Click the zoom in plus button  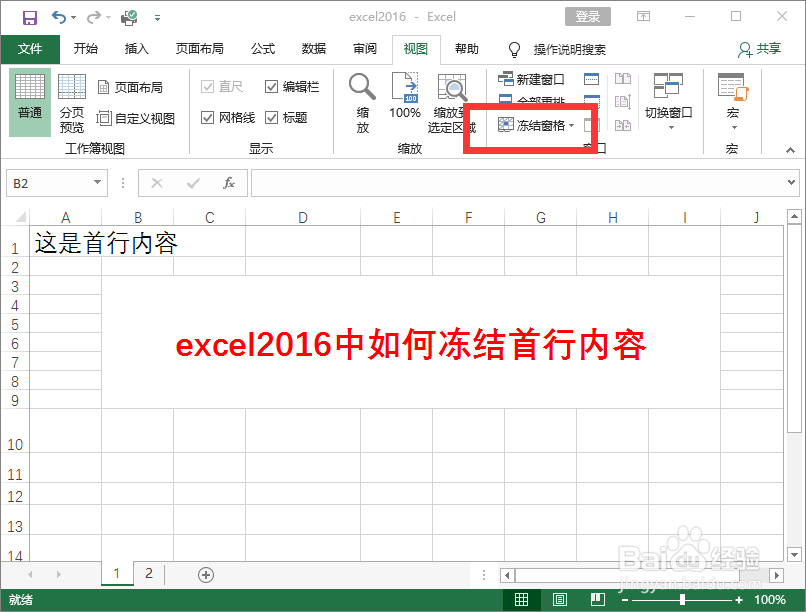coord(739,600)
